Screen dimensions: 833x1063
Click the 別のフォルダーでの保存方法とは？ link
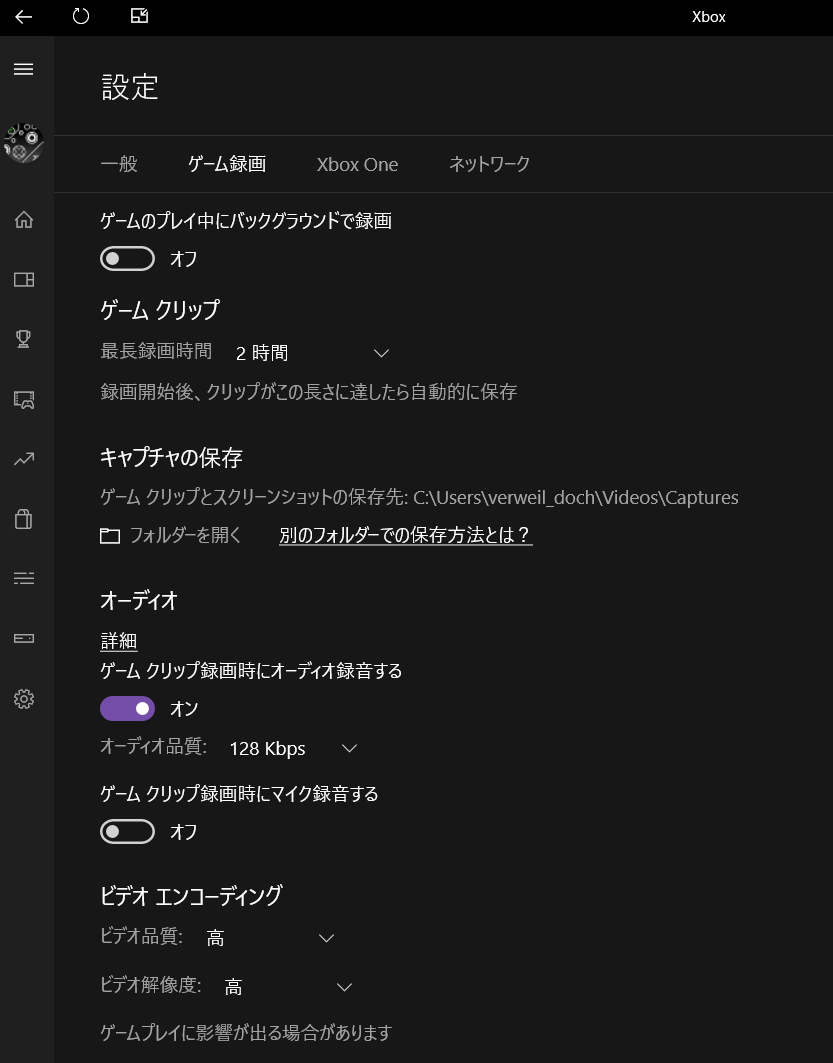(x=405, y=535)
